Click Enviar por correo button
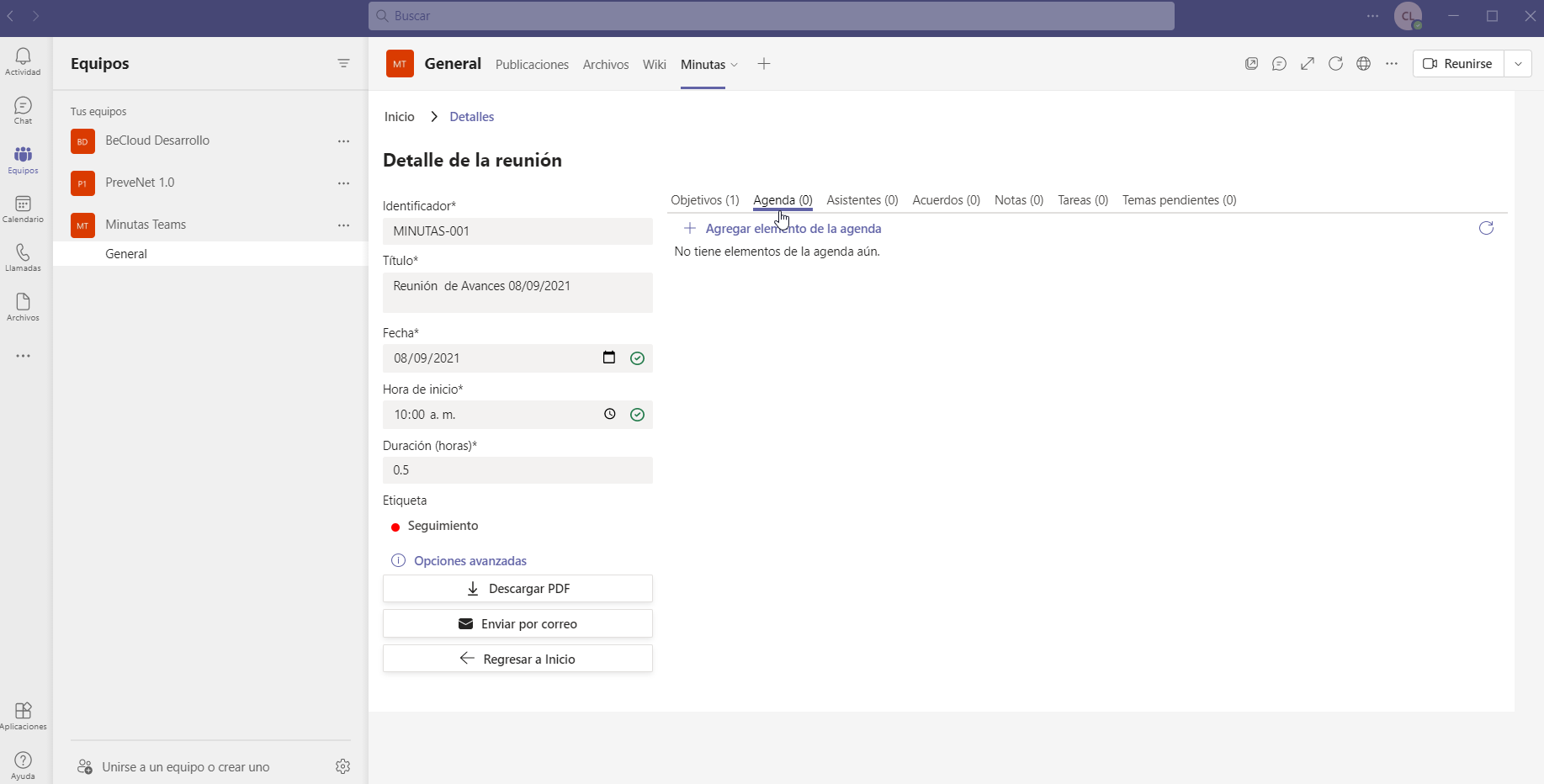The image size is (1544, 784). pos(517,624)
